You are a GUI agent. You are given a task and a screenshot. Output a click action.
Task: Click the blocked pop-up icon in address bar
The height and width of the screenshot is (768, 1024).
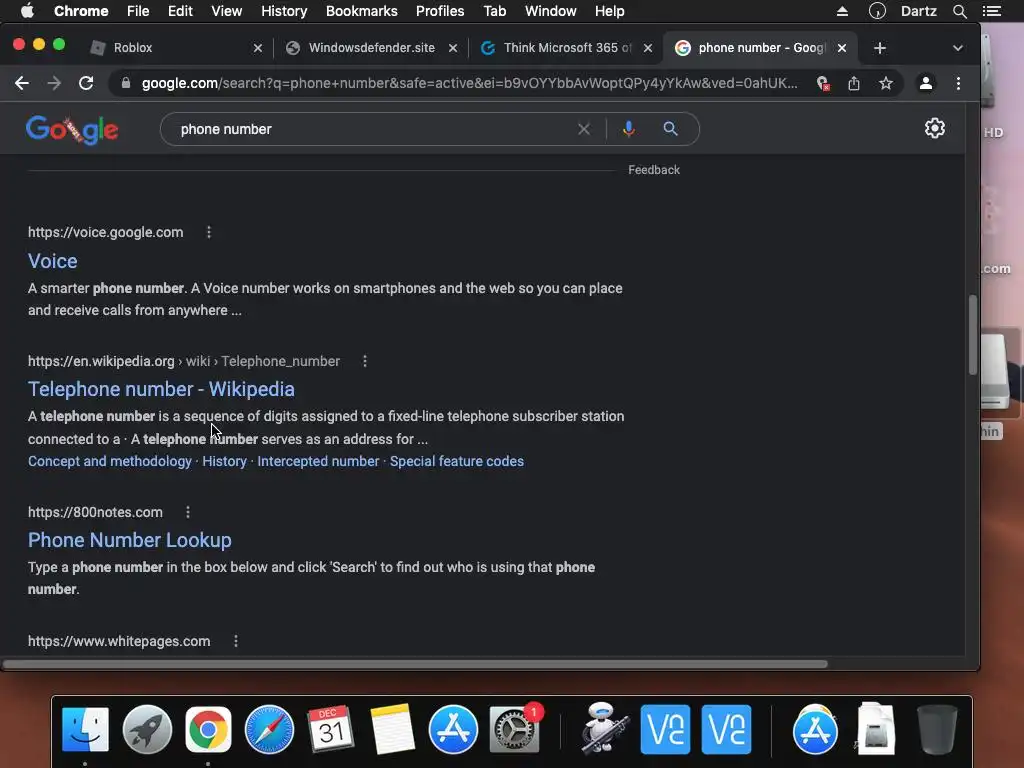tap(823, 84)
